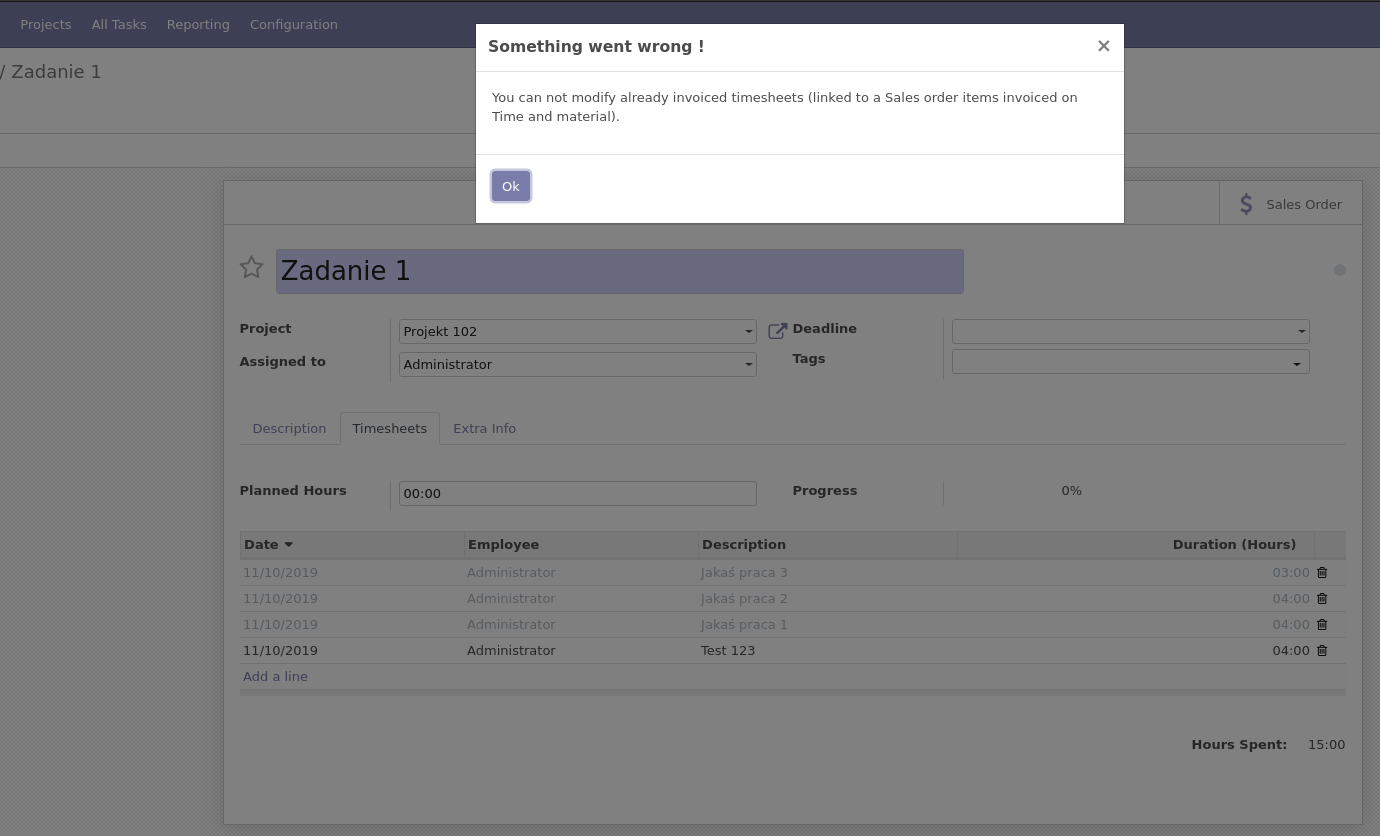Remove the Jakaś praca 3 entry trash icon
The image size is (1380, 836).
pos(1322,572)
